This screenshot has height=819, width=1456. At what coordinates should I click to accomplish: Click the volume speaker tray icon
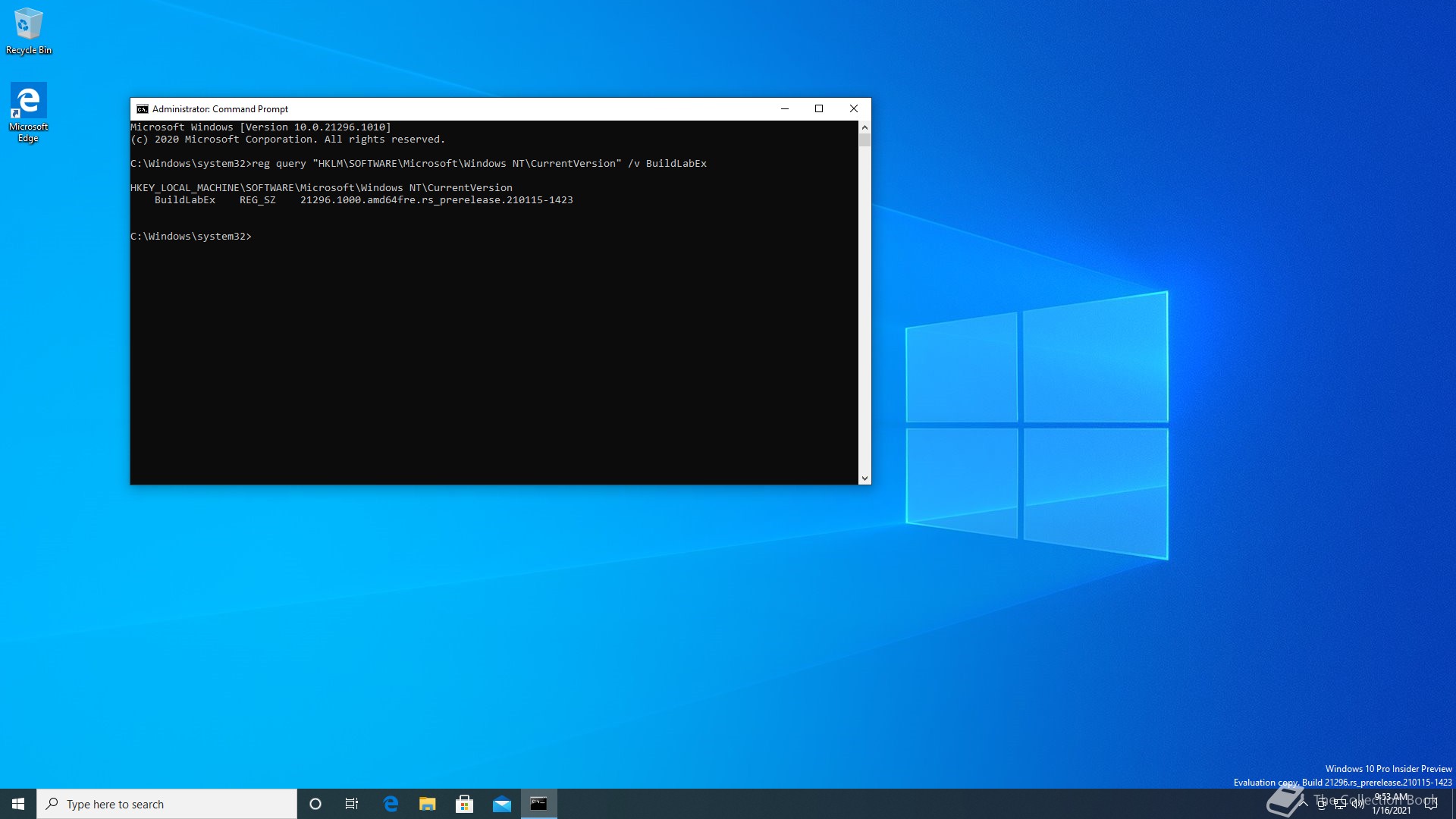[x=1357, y=805]
